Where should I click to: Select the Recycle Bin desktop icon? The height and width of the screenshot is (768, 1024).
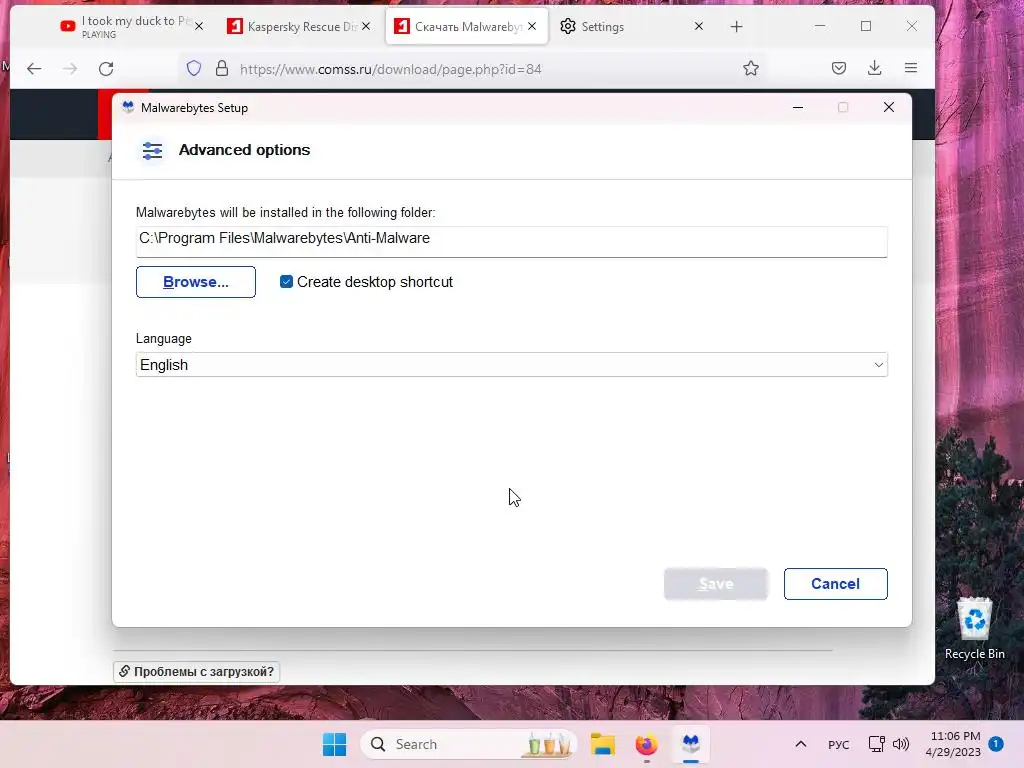974,628
